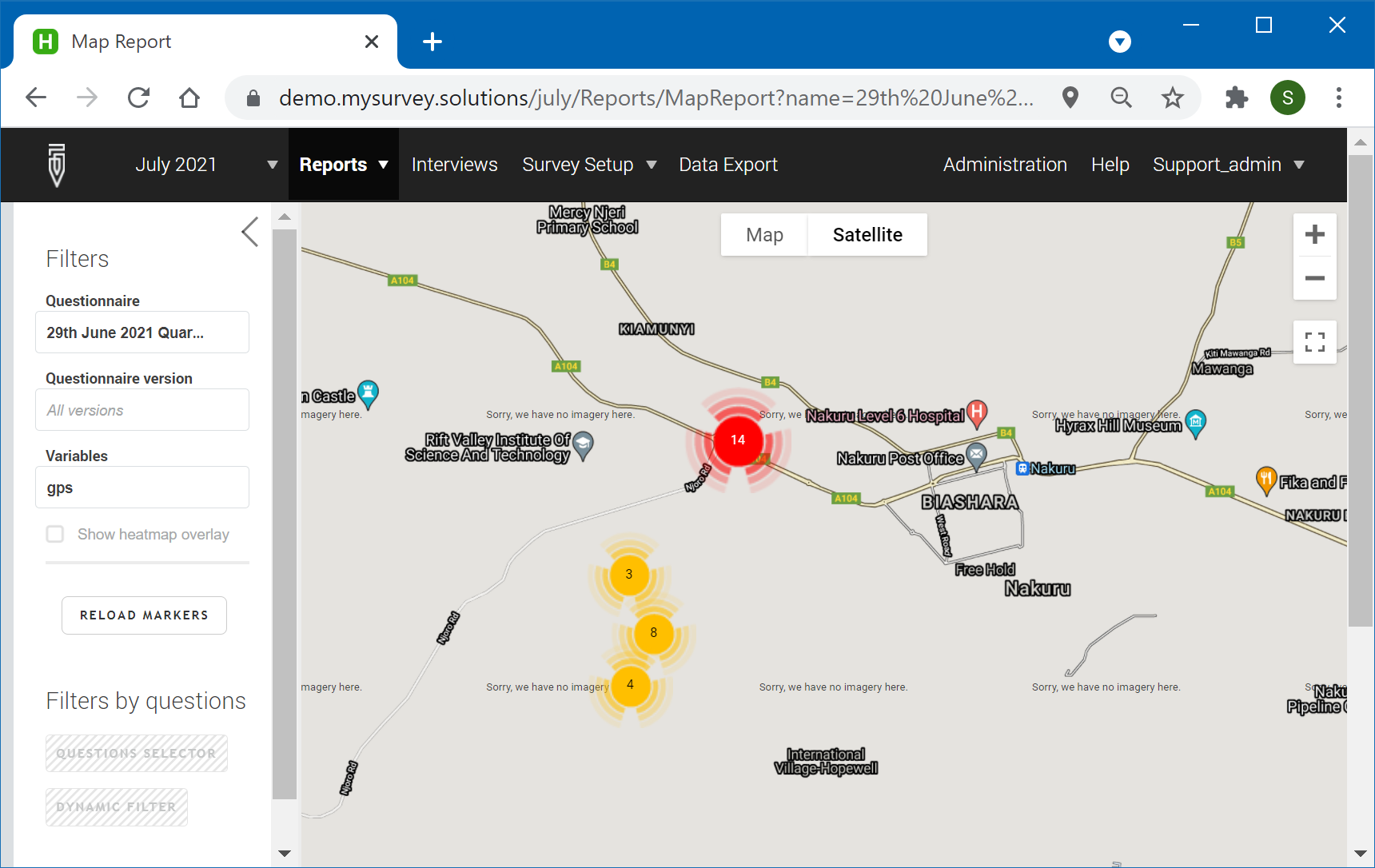Image resolution: width=1375 pixels, height=868 pixels.
Task: Click the location icon in the address bar
Action: click(x=1070, y=97)
